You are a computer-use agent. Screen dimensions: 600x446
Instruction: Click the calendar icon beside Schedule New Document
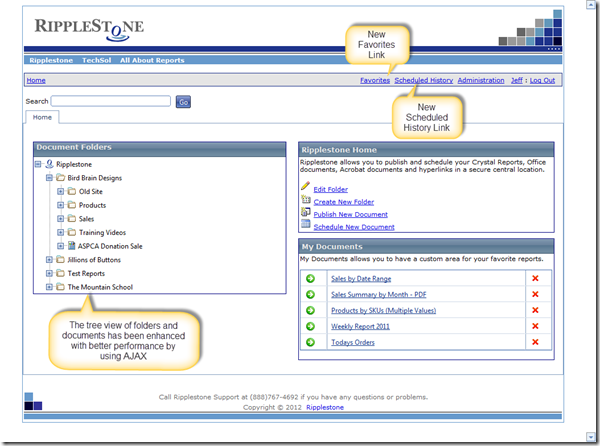tap(305, 224)
